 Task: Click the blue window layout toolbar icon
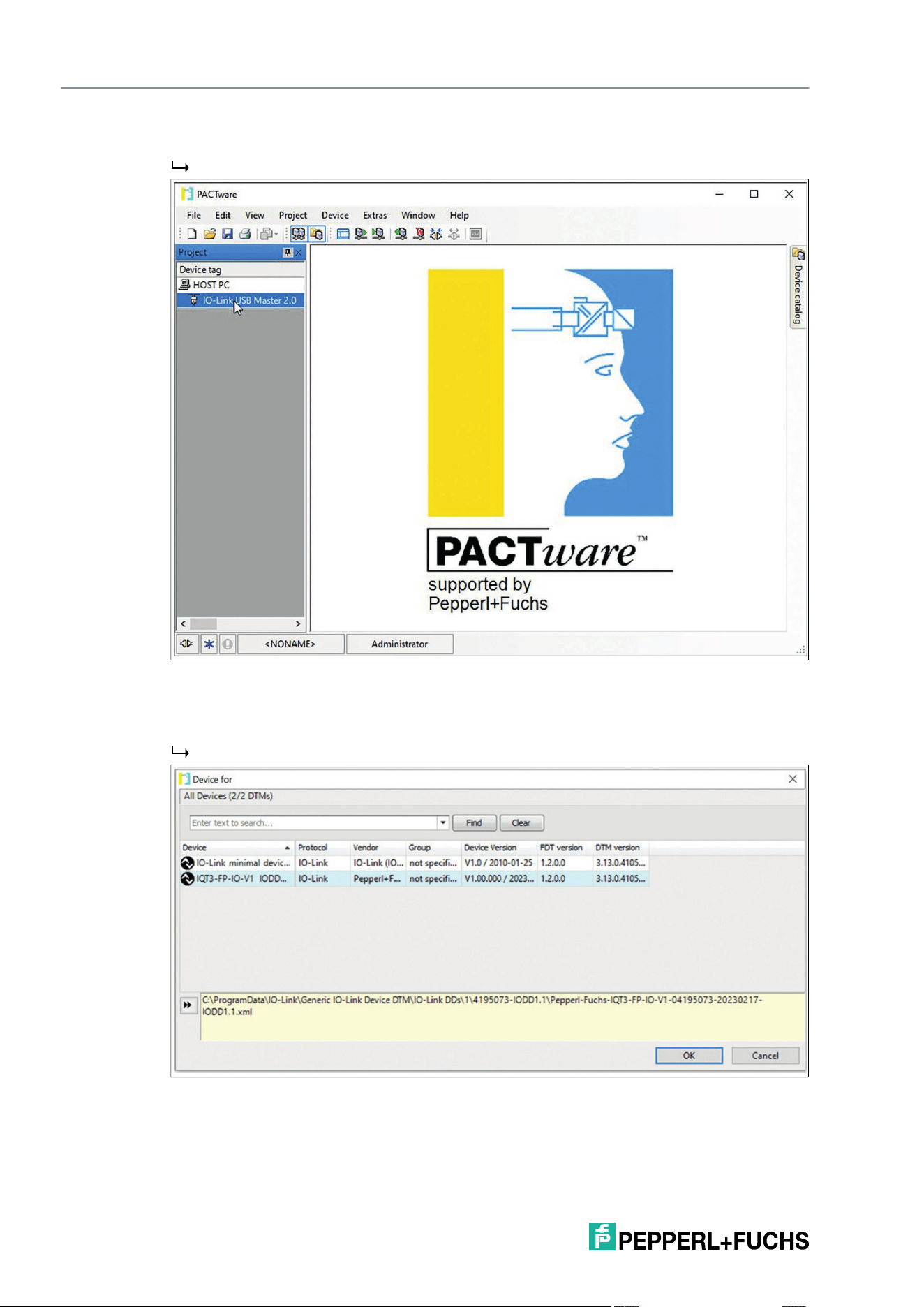pyautogui.click(x=343, y=234)
